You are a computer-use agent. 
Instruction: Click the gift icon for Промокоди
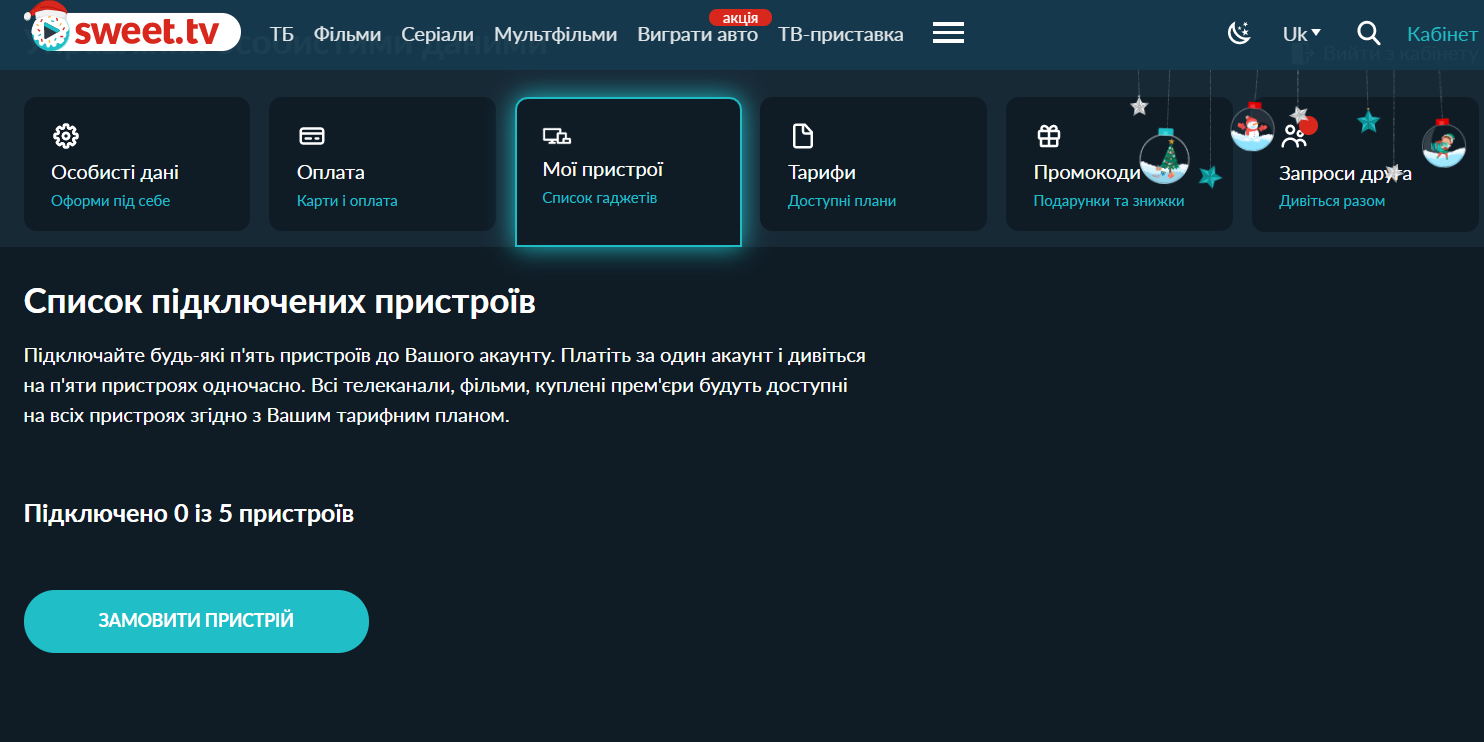(x=1048, y=136)
